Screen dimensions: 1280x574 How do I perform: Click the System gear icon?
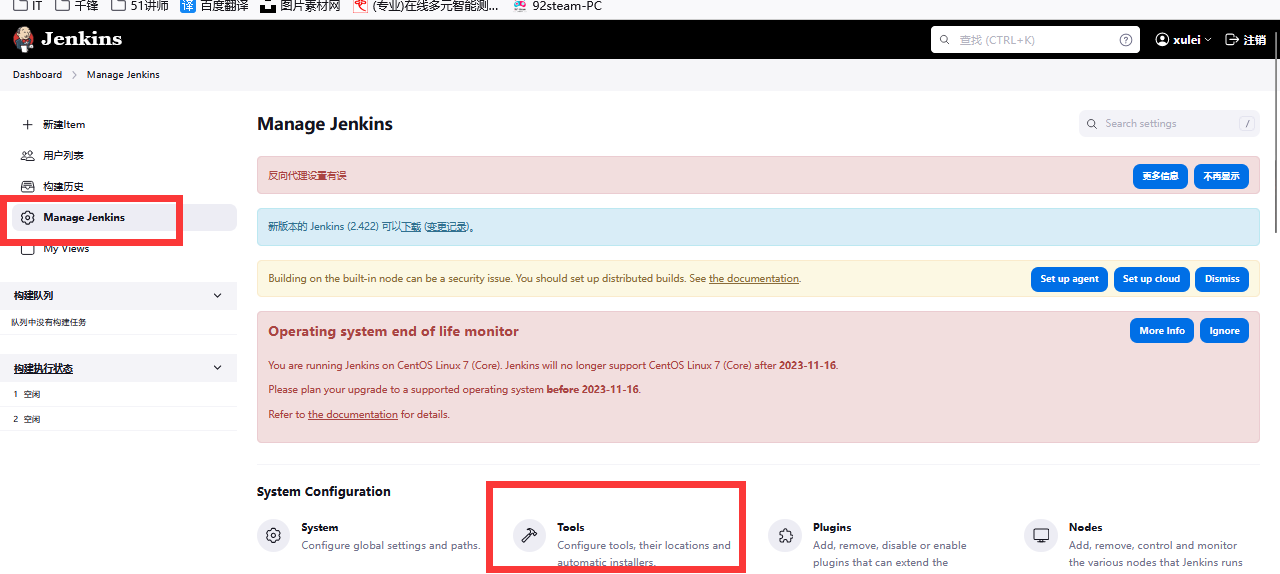point(273,536)
